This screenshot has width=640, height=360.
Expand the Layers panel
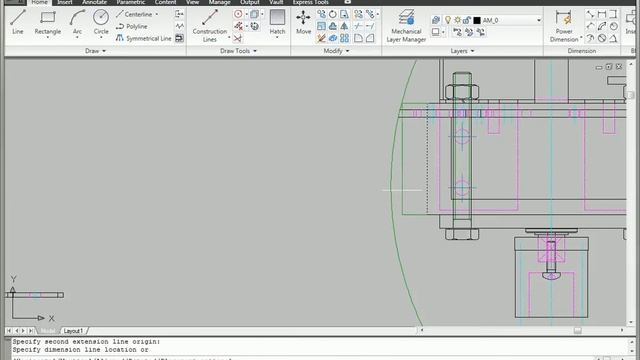[x=462, y=51]
